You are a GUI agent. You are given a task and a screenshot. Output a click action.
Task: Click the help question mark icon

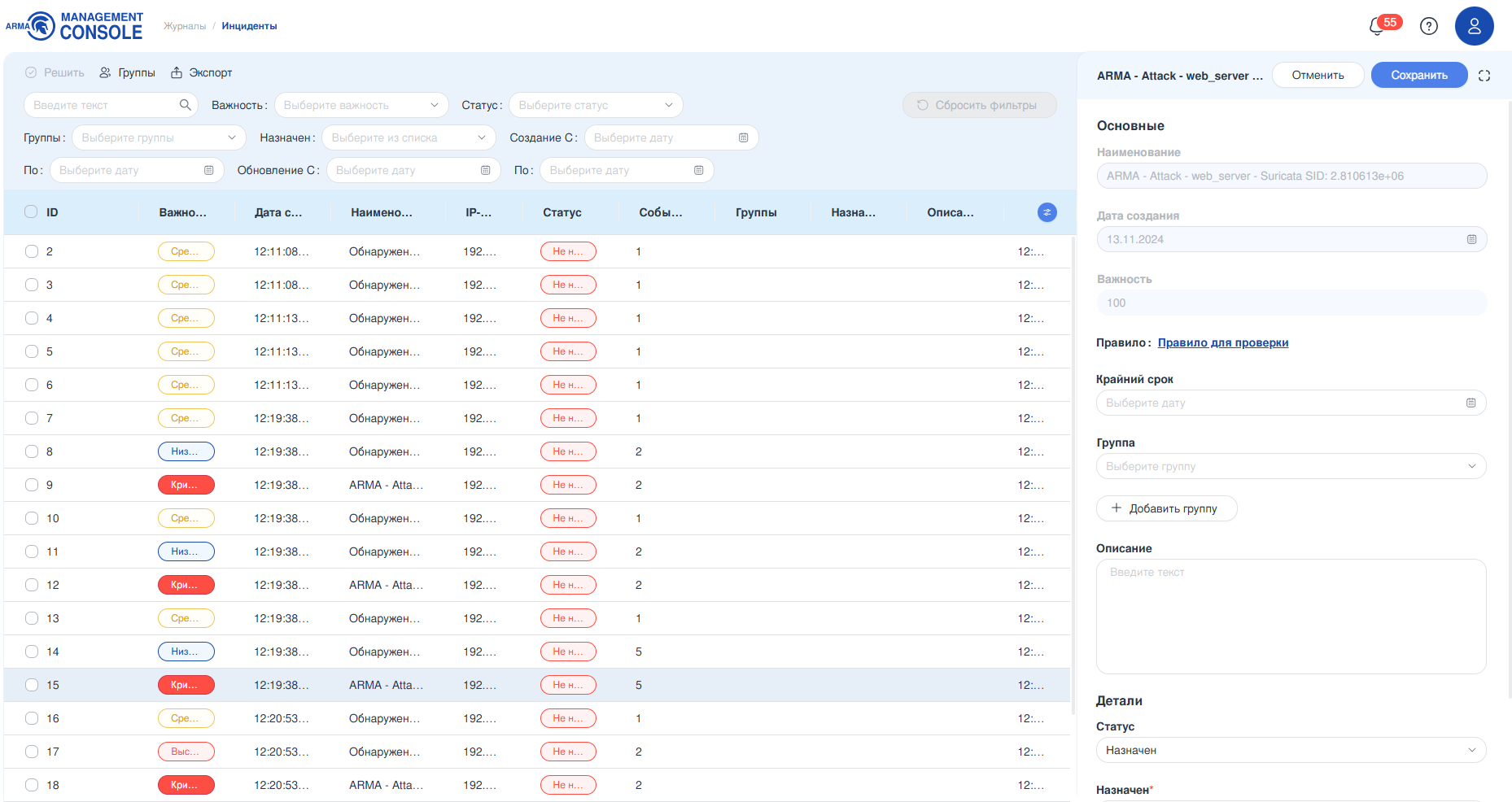tap(1428, 26)
